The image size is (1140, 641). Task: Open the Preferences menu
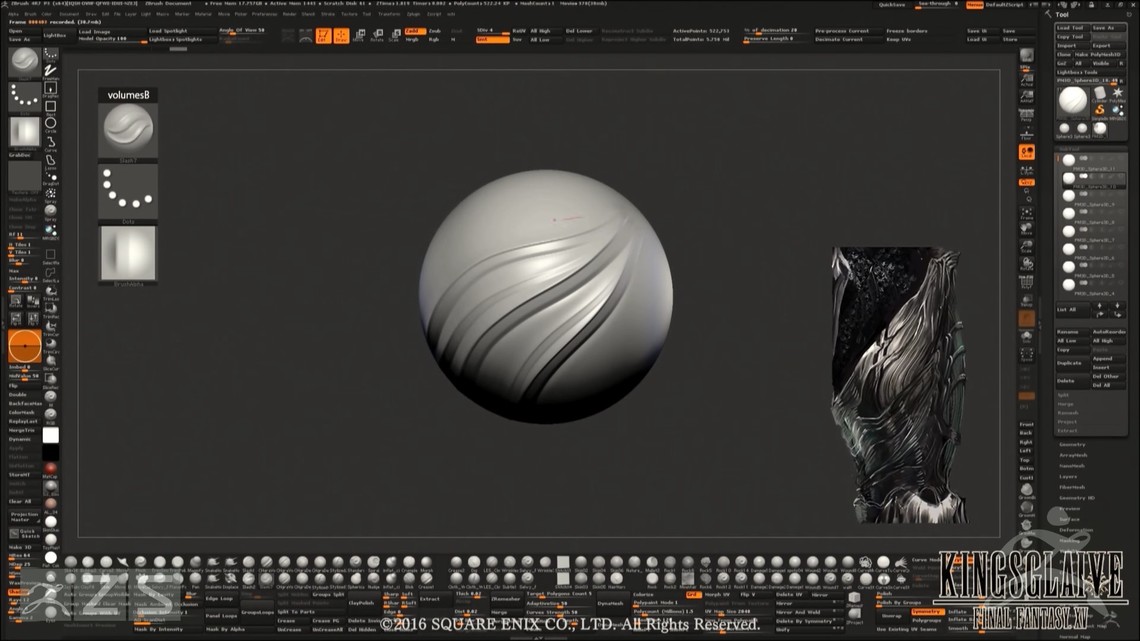coord(265,14)
